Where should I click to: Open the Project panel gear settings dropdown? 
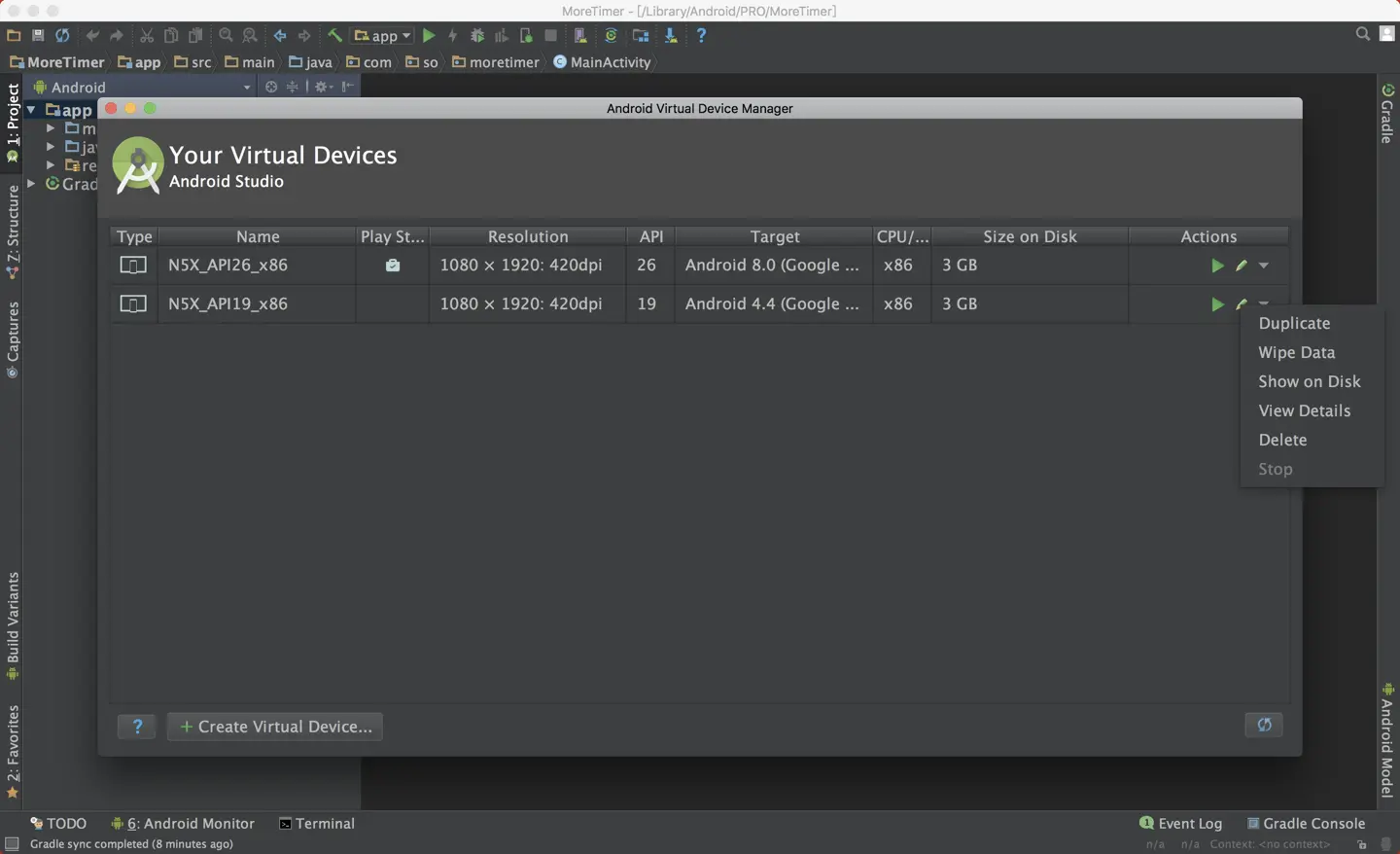(x=324, y=87)
